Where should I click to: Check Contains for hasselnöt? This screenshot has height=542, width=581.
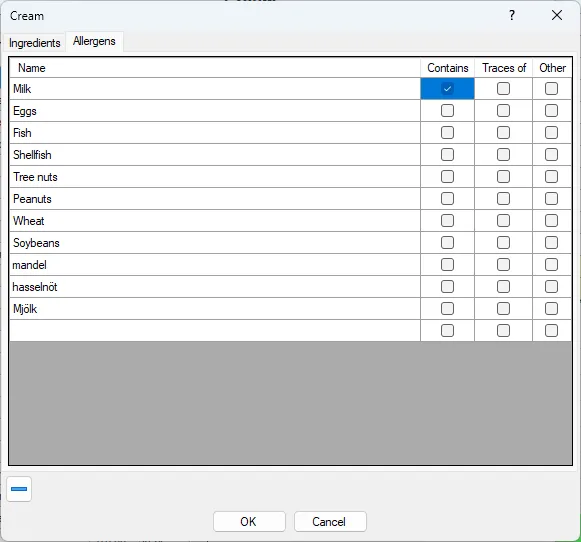point(447,287)
